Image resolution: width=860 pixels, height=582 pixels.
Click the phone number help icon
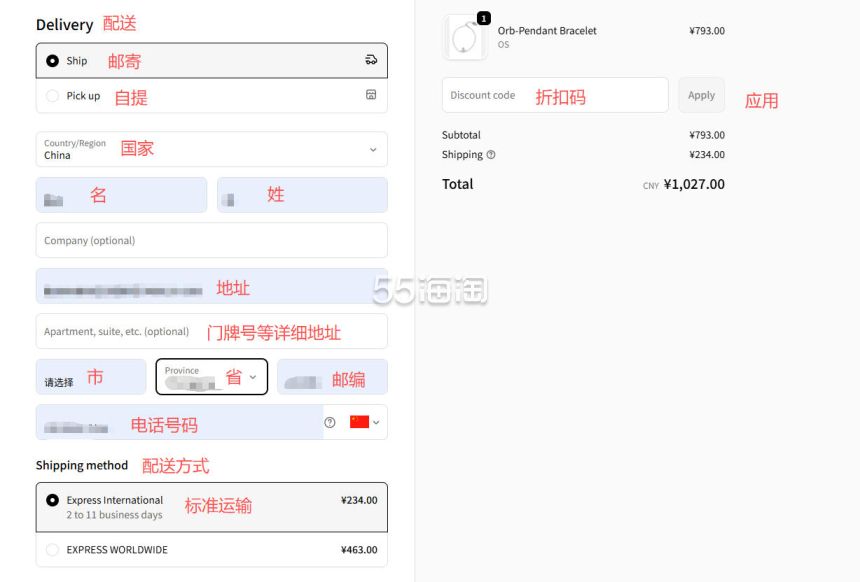(330, 422)
